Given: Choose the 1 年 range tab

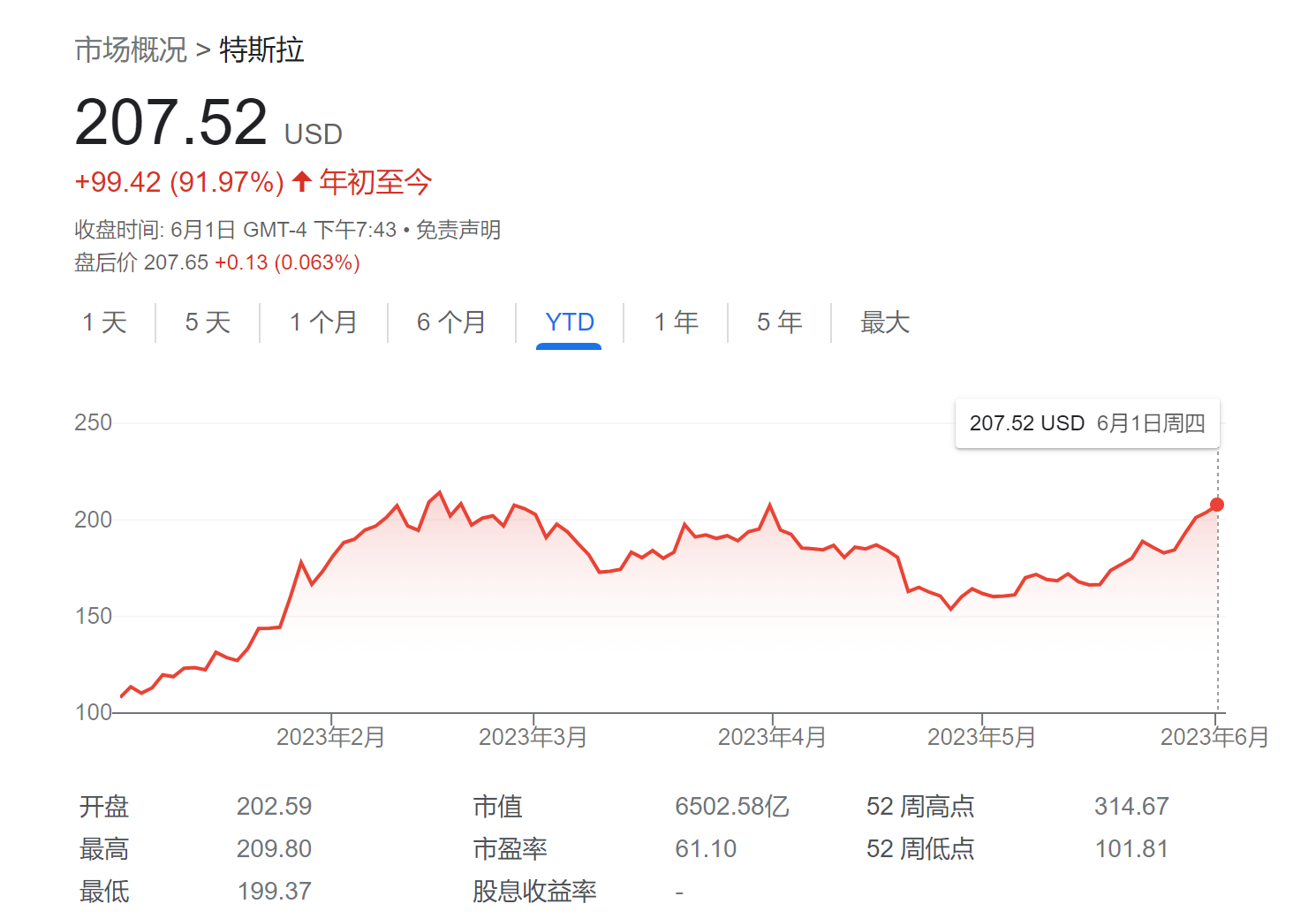Looking at the screenshot, I should pyautogui.click(x=676, y=323).
